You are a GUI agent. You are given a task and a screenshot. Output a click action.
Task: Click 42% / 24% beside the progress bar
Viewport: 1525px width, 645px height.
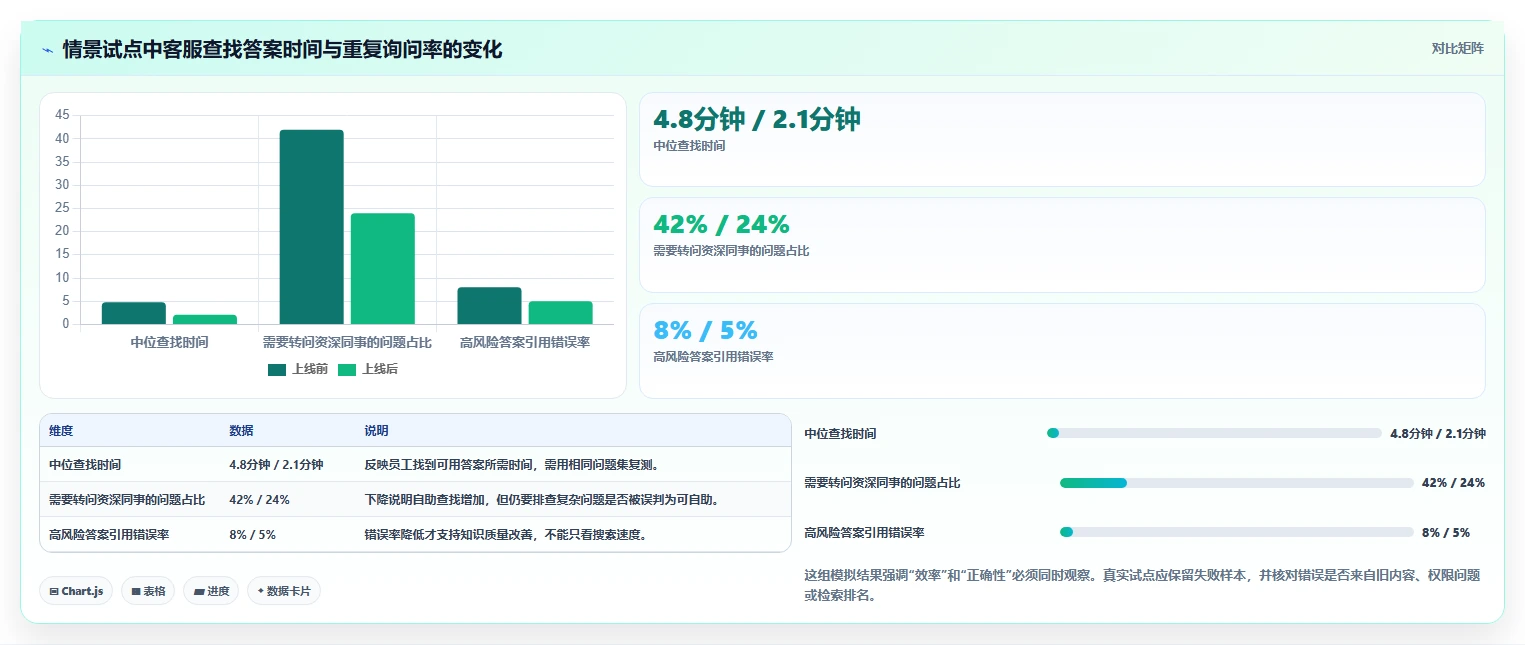click(x=1453, y=483)
